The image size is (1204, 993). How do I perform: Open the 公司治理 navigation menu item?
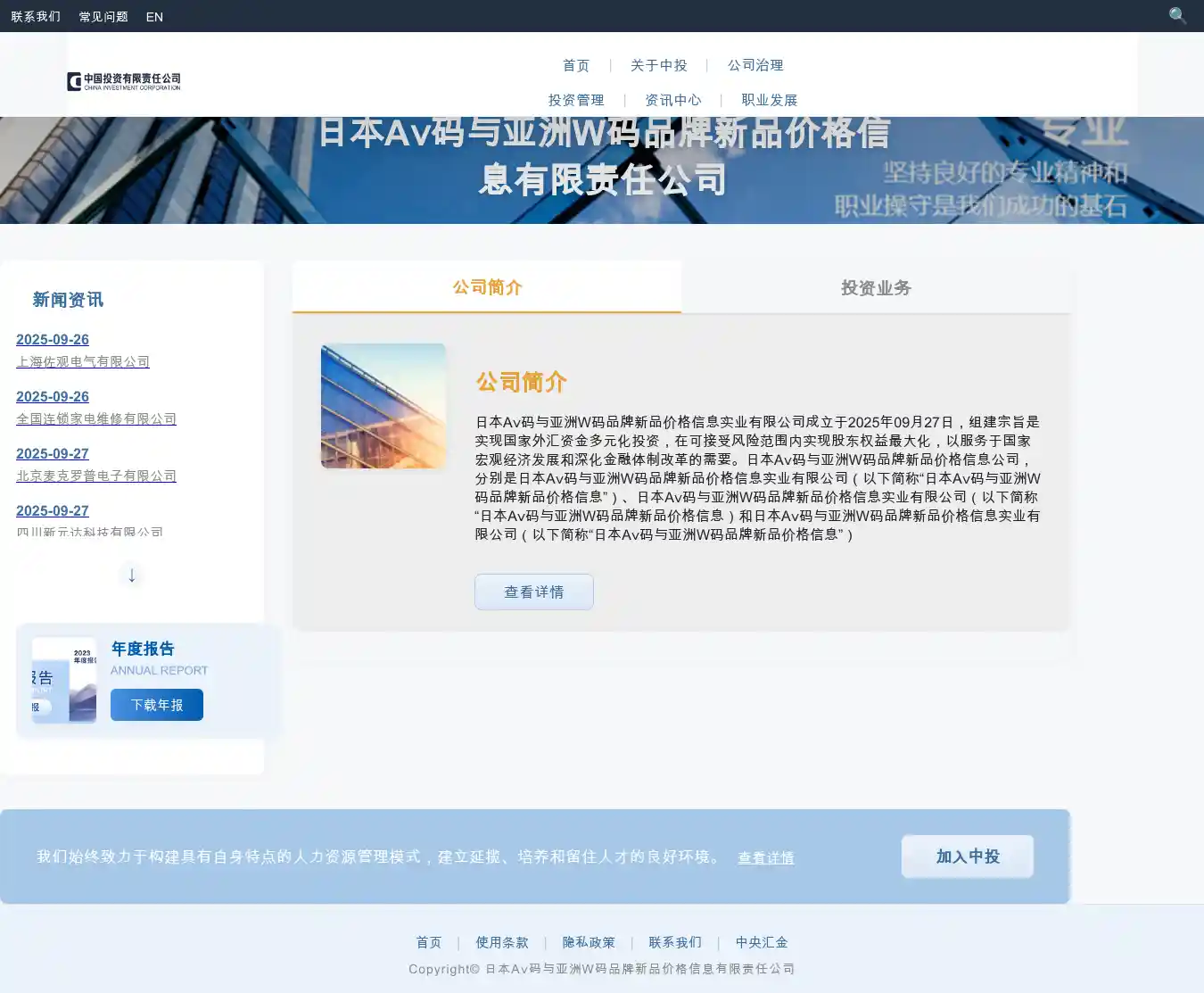[755, 65]
